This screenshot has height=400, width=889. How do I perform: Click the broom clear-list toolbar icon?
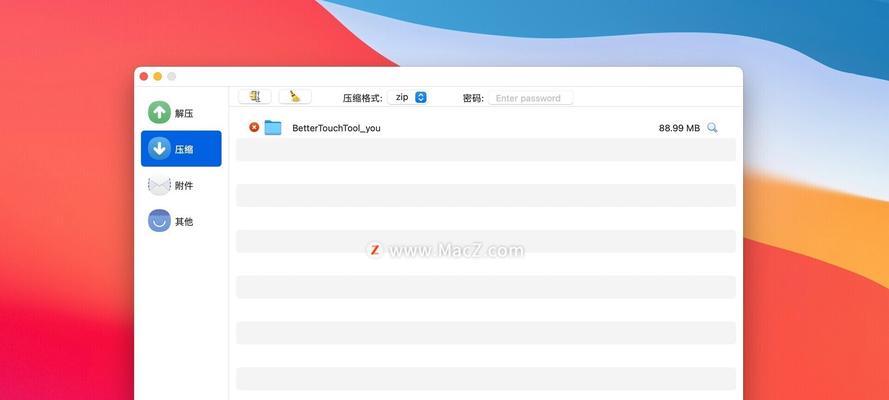tap(295, 97)
